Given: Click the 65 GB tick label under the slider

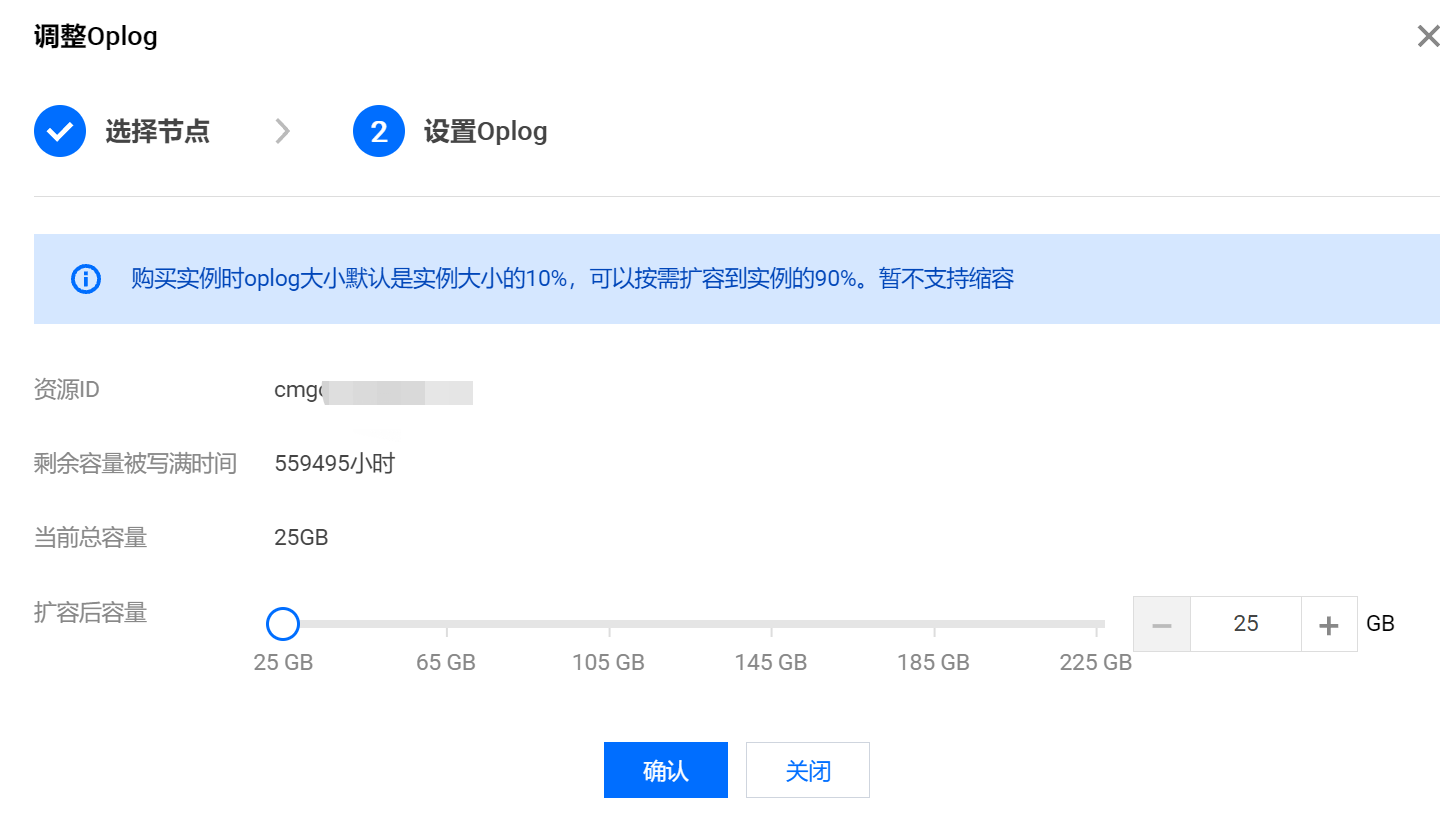Looking at the screenshot, I should (445, 662).
